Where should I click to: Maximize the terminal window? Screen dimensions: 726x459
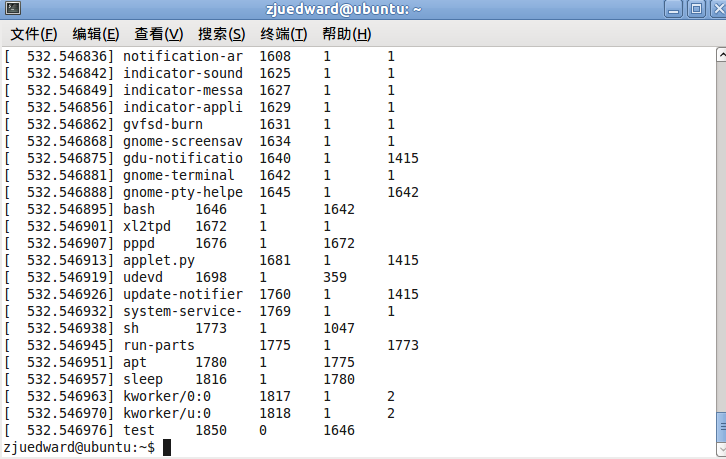pos(696,9)
